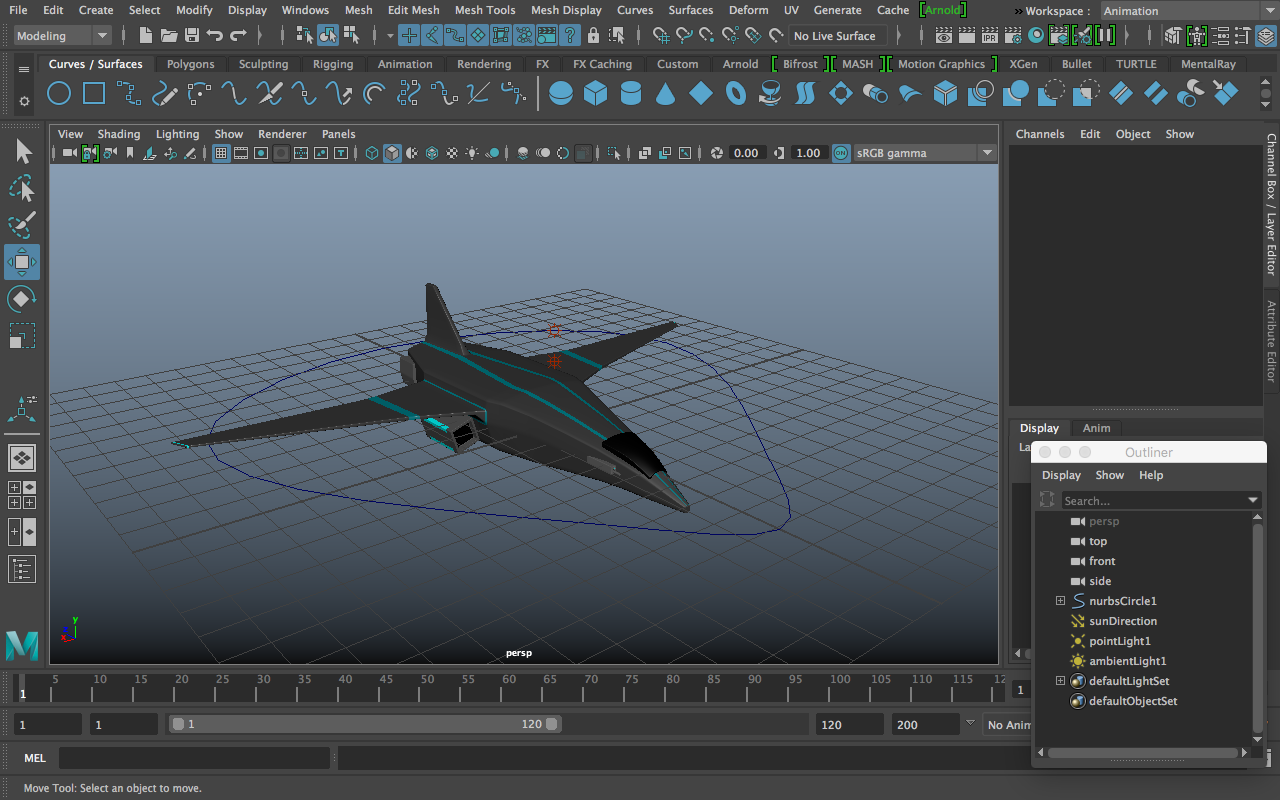Viewport: 1280px width, 800px height.
Task: Undo the last action
Action: pyautogui.click(x=215, y=36)
